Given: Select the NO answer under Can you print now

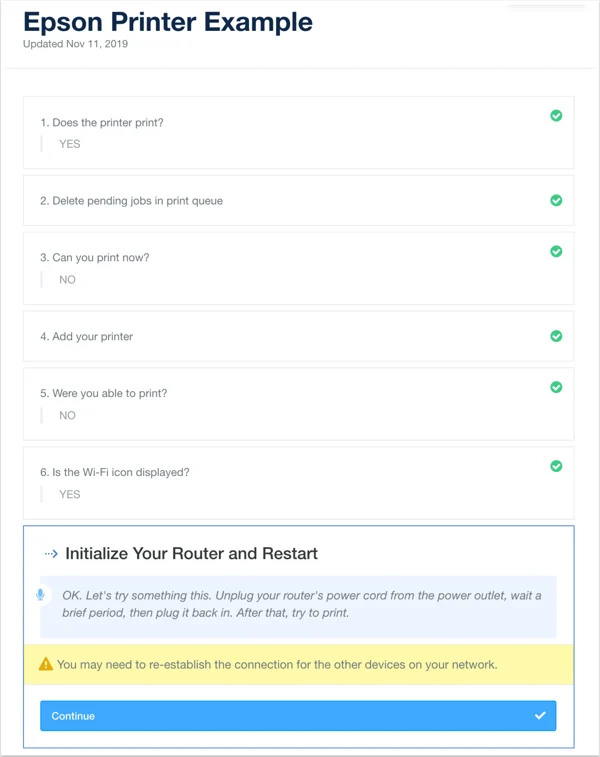Looking at the screenshot, I should click(x=68, y=280).
